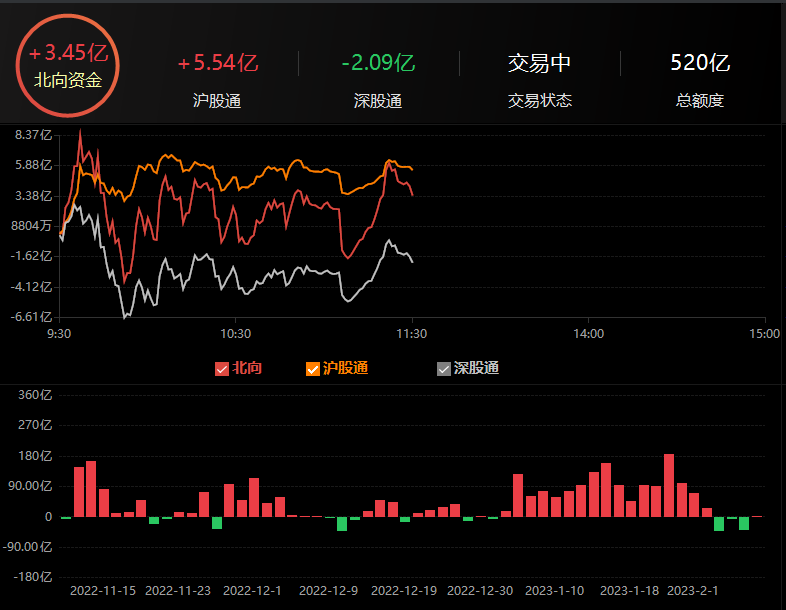Click the 15:00 closing time label
The height and width of the screenshot is (610, 786).
(x=764, y=334)
